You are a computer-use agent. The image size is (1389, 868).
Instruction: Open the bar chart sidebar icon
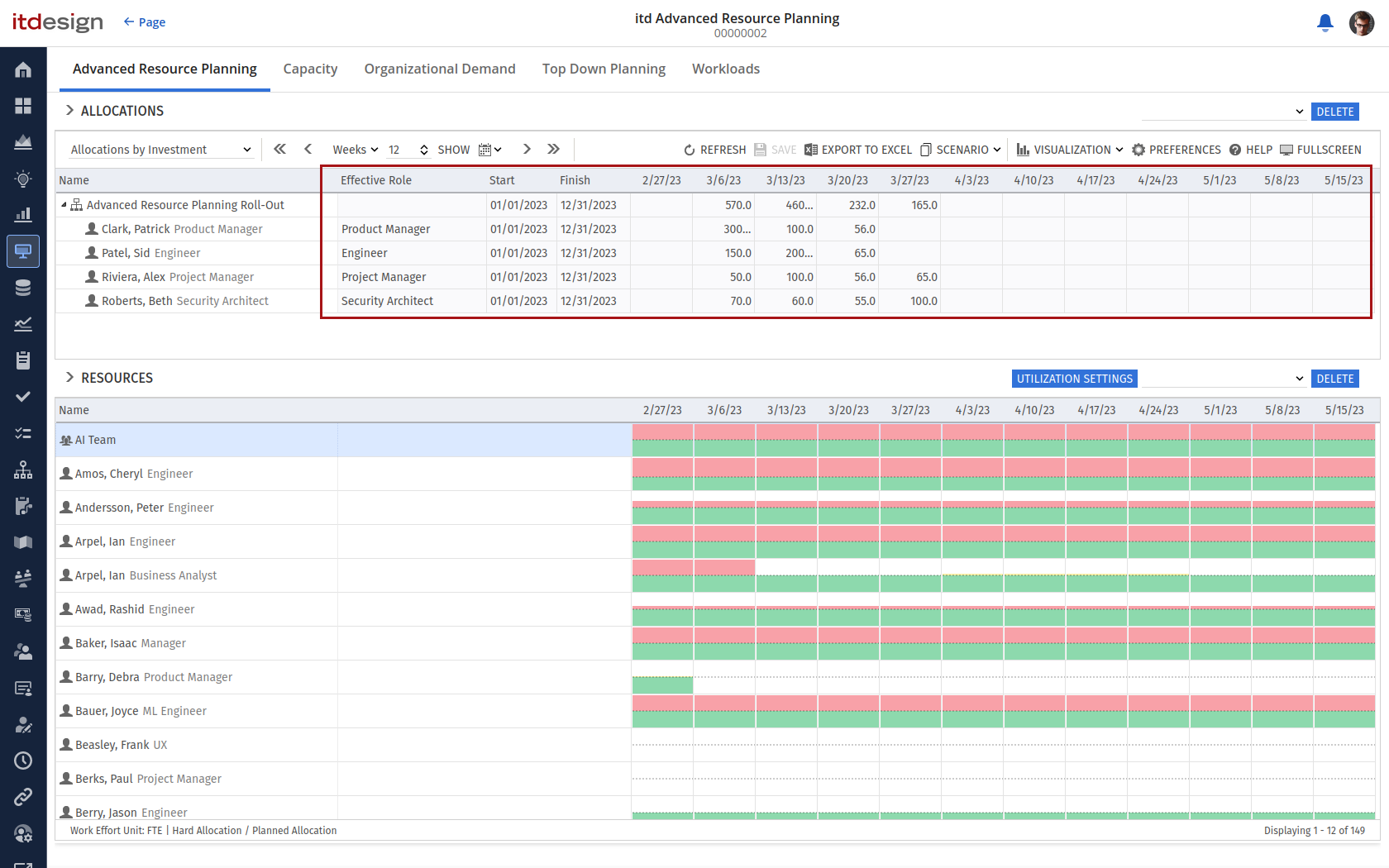point(23,215)
